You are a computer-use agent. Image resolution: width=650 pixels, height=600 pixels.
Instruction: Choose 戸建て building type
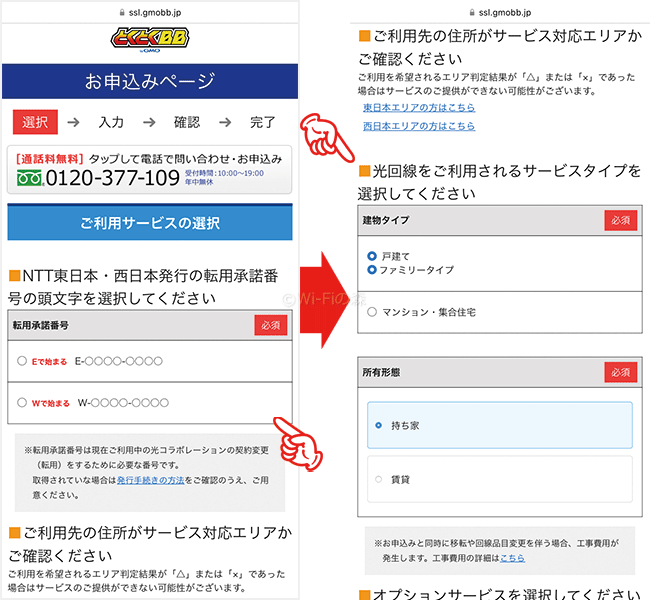(372, 256)
